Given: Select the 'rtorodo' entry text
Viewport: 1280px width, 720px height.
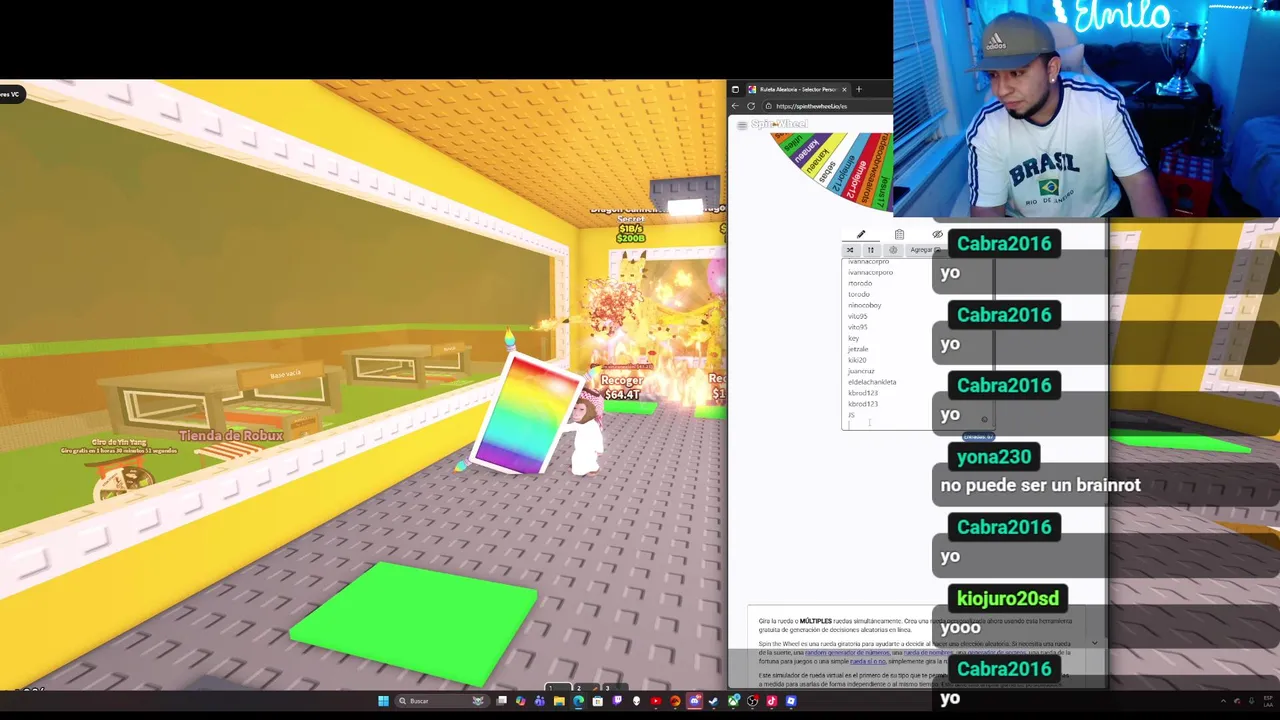Looking at the screenshot, I should (860, 283).
